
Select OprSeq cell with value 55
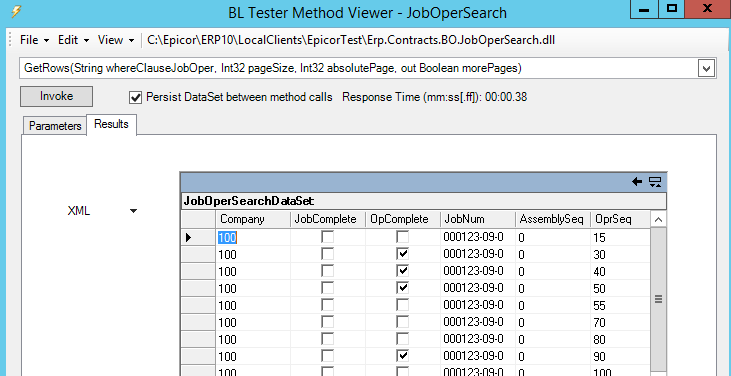click(x=620, y=305)
